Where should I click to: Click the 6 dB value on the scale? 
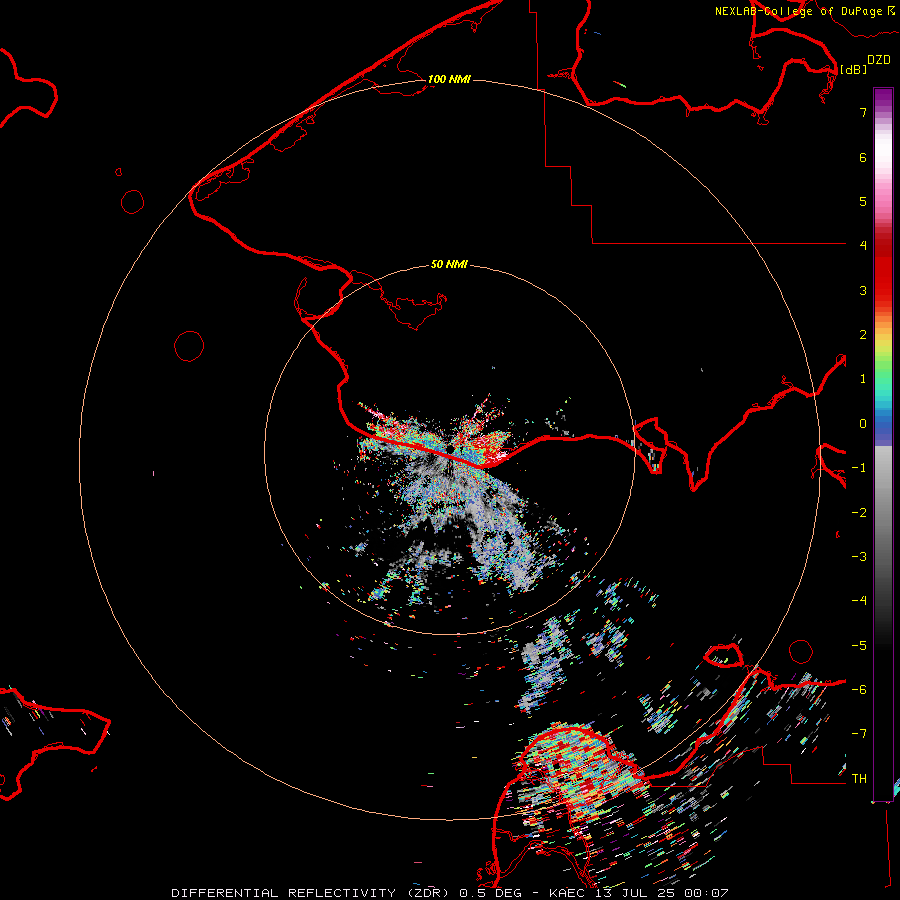click(863, 157)
